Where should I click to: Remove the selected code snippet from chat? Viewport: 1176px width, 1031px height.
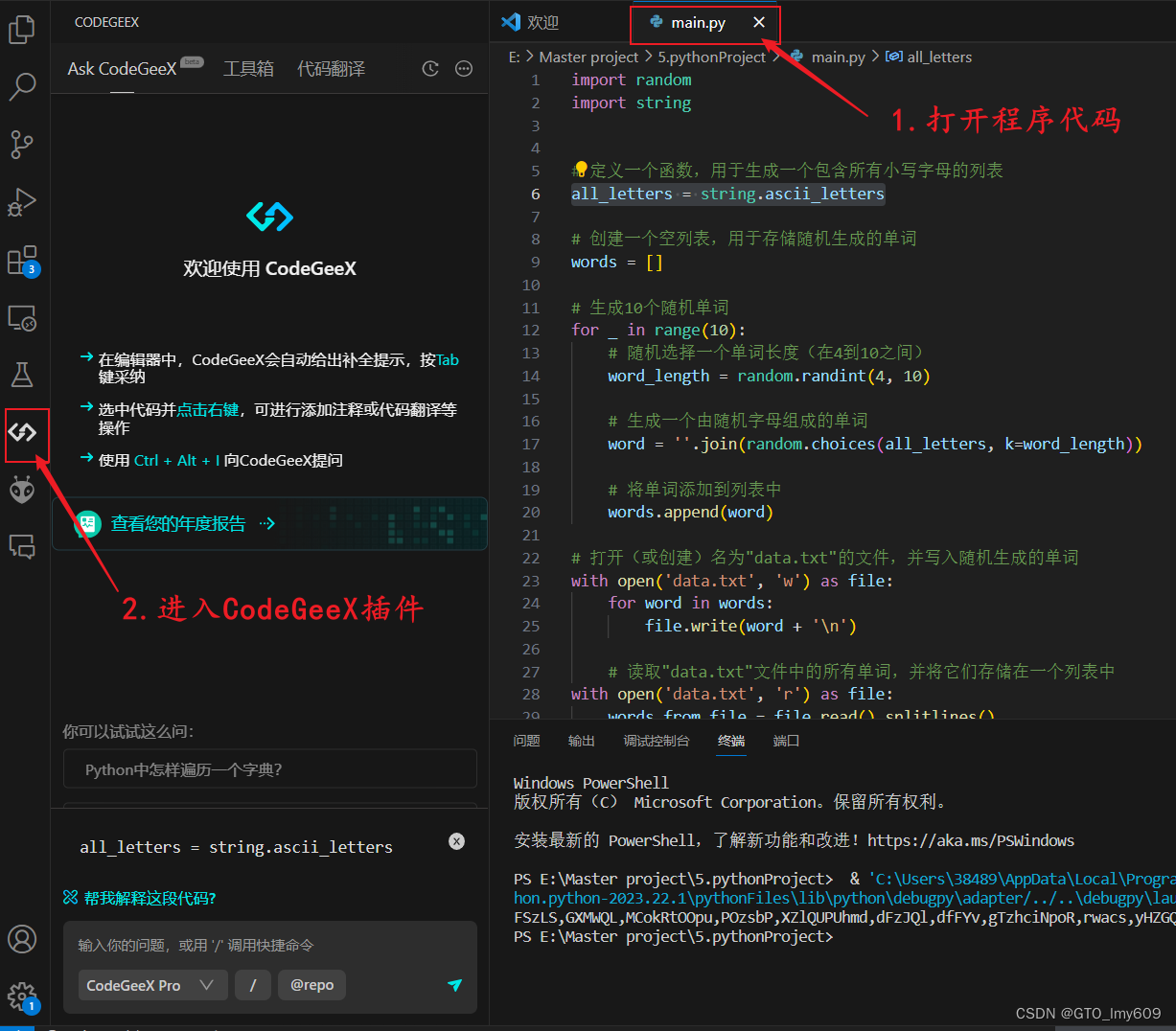pos(457,841)
